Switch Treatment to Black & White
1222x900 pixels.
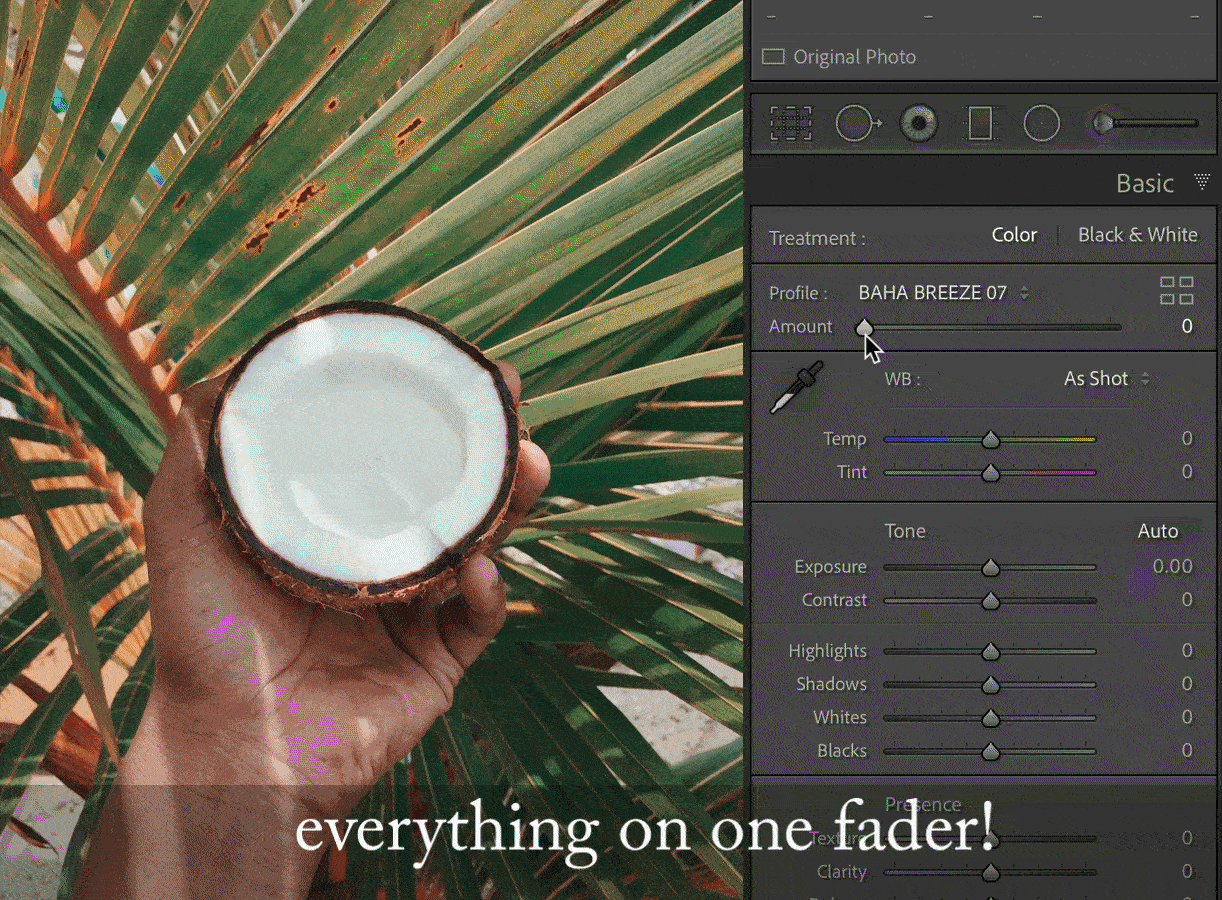(x=1137, y=235)
